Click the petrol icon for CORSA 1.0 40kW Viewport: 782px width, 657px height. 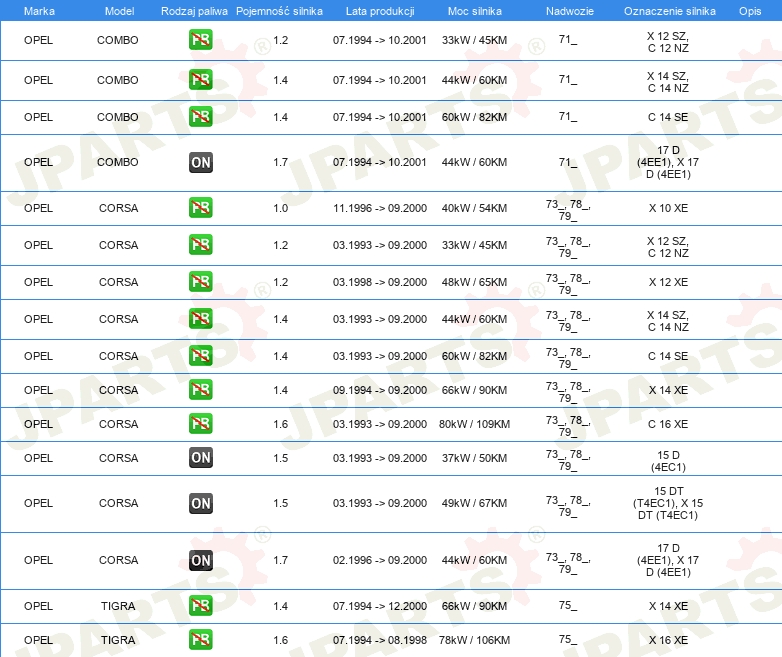pos(200,208)
